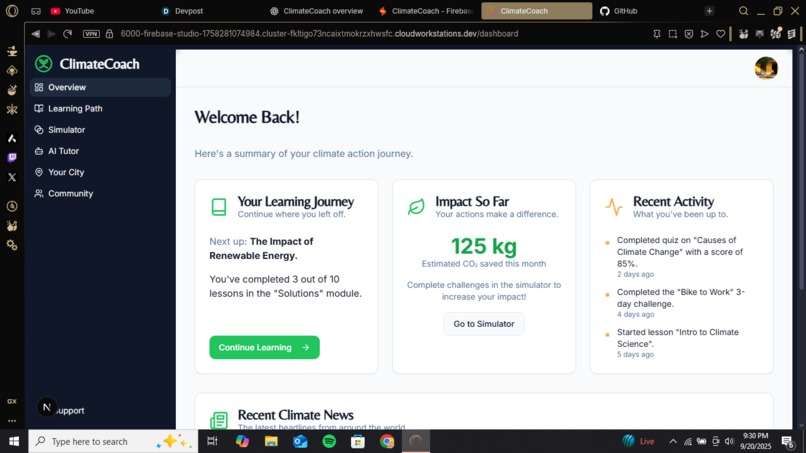Open the Wi-Fi network tray icon
Screen dimensions: 806x453
(x=687, y=441)
